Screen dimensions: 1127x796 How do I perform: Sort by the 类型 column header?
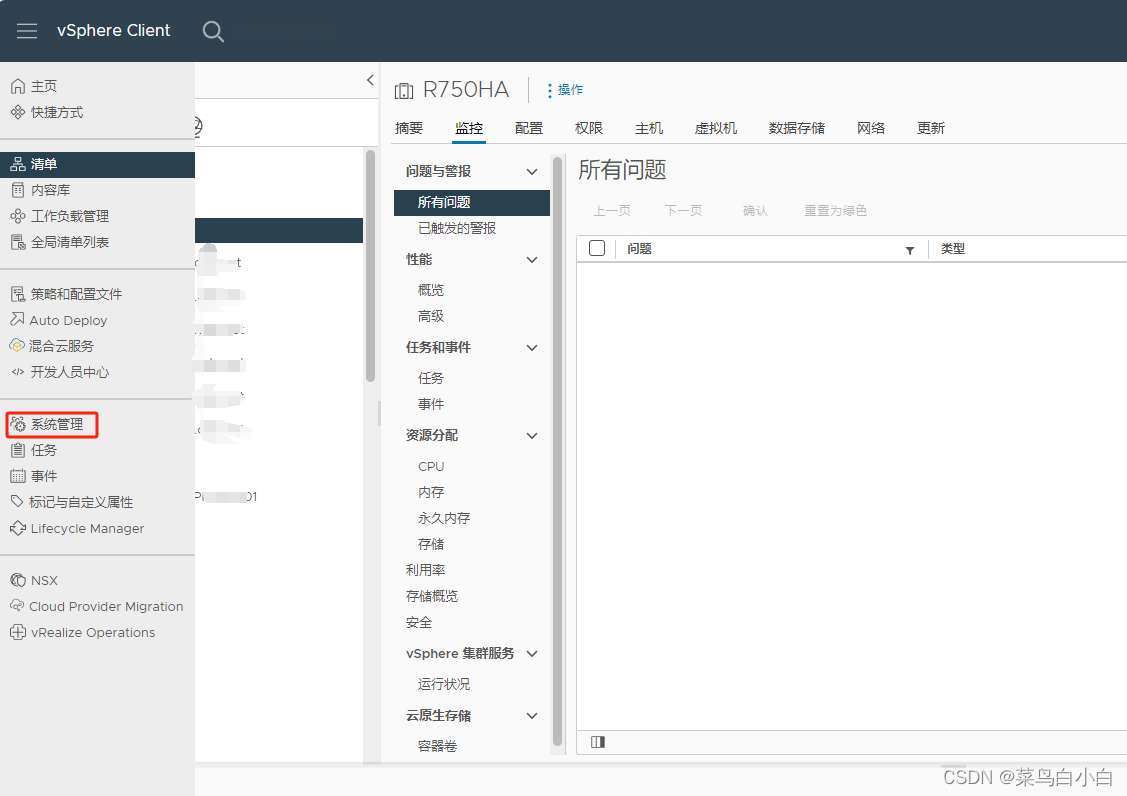click(953, 249)
